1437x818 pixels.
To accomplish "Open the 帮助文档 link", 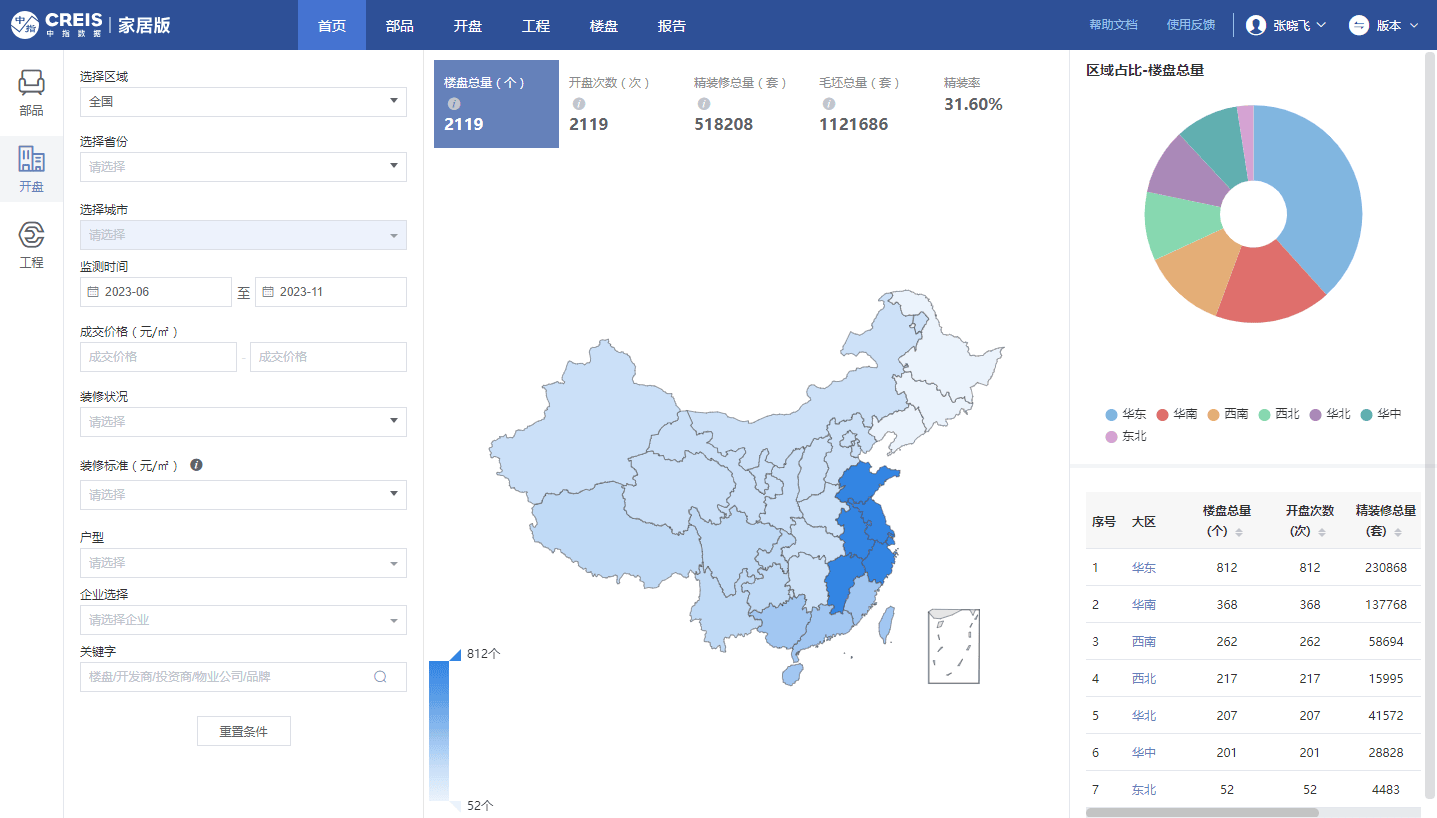I will tap(1113, 25).
